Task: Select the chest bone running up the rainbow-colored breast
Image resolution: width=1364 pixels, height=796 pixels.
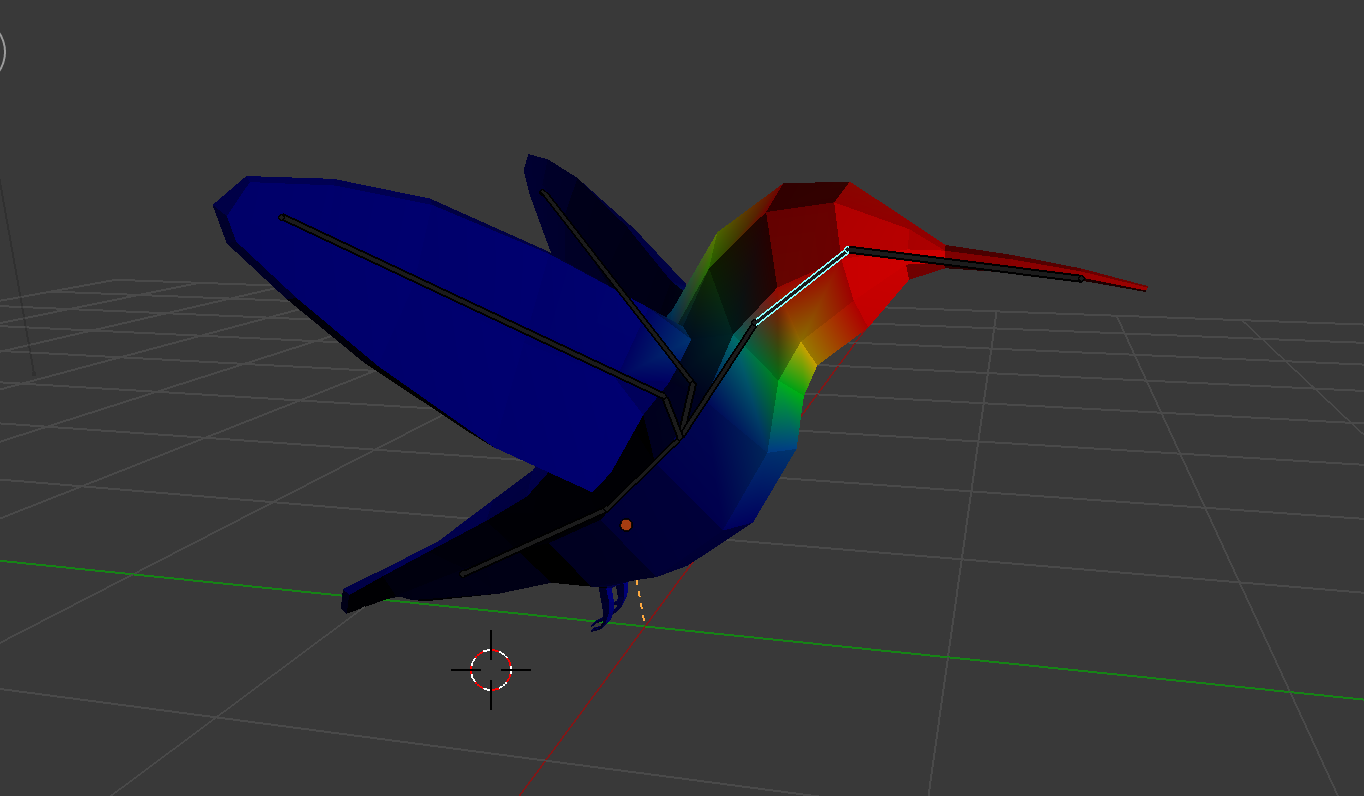Action: coord(717,380)
